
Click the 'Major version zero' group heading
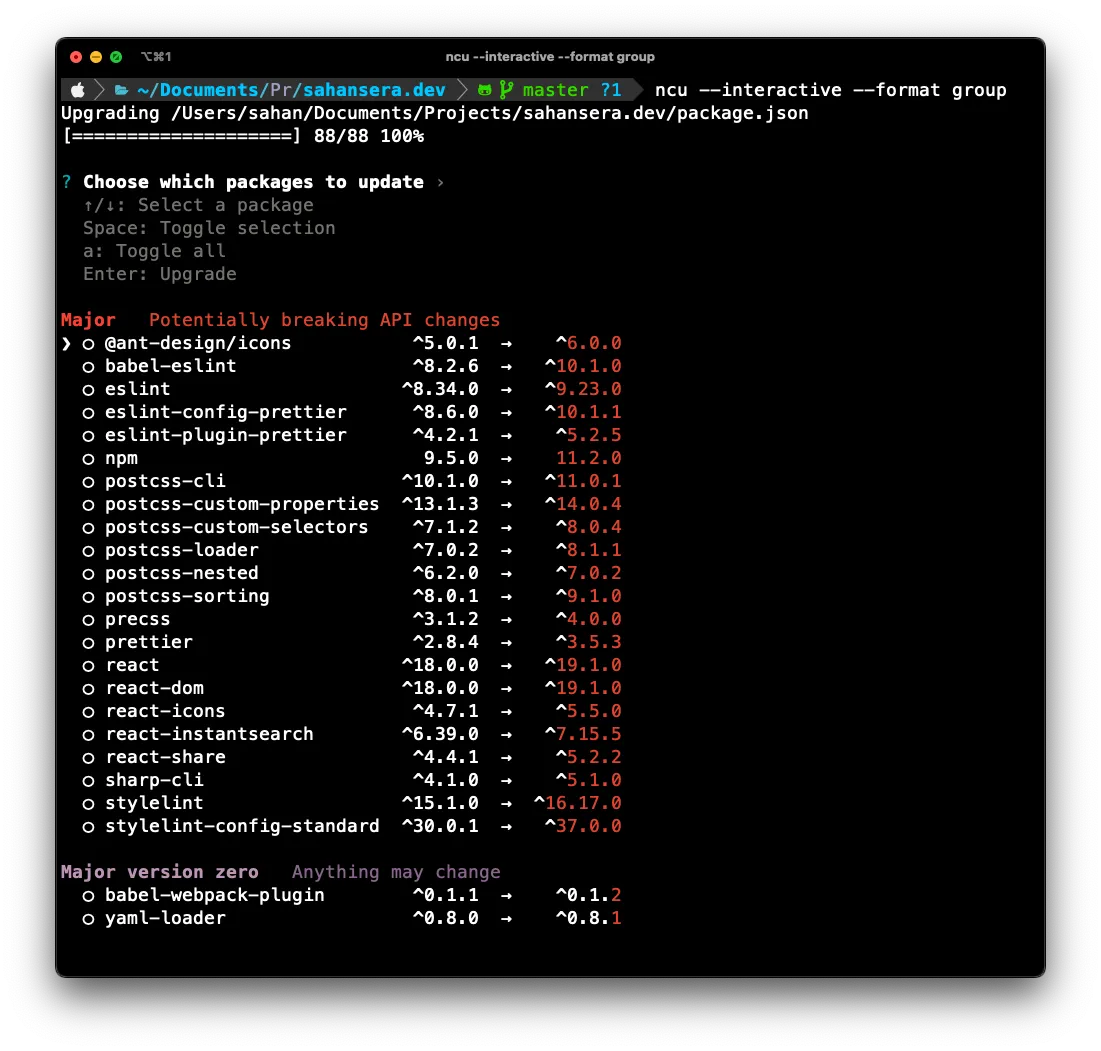160,872
